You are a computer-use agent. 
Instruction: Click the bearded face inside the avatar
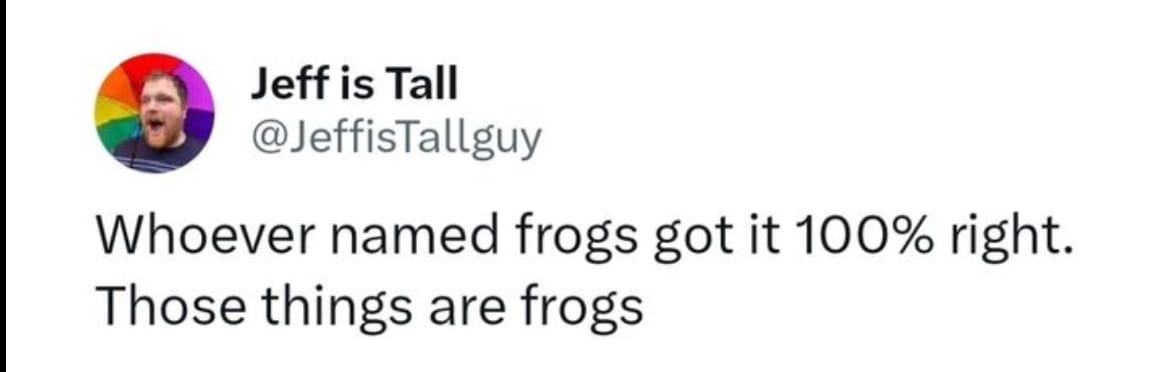click(x=158, y=110)
